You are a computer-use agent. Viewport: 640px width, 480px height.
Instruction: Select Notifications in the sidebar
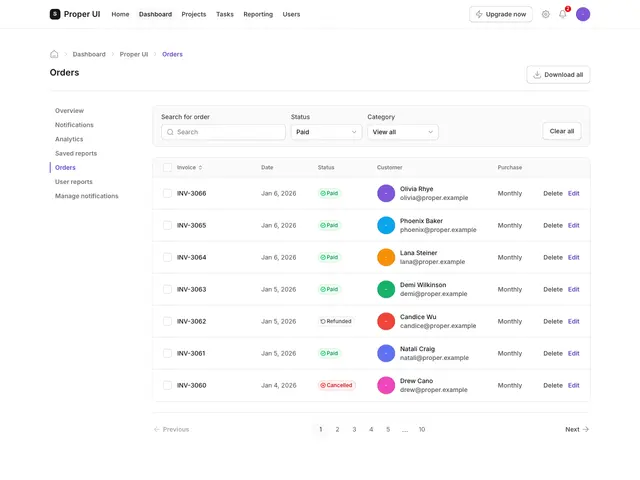click(x=74, y=125)
